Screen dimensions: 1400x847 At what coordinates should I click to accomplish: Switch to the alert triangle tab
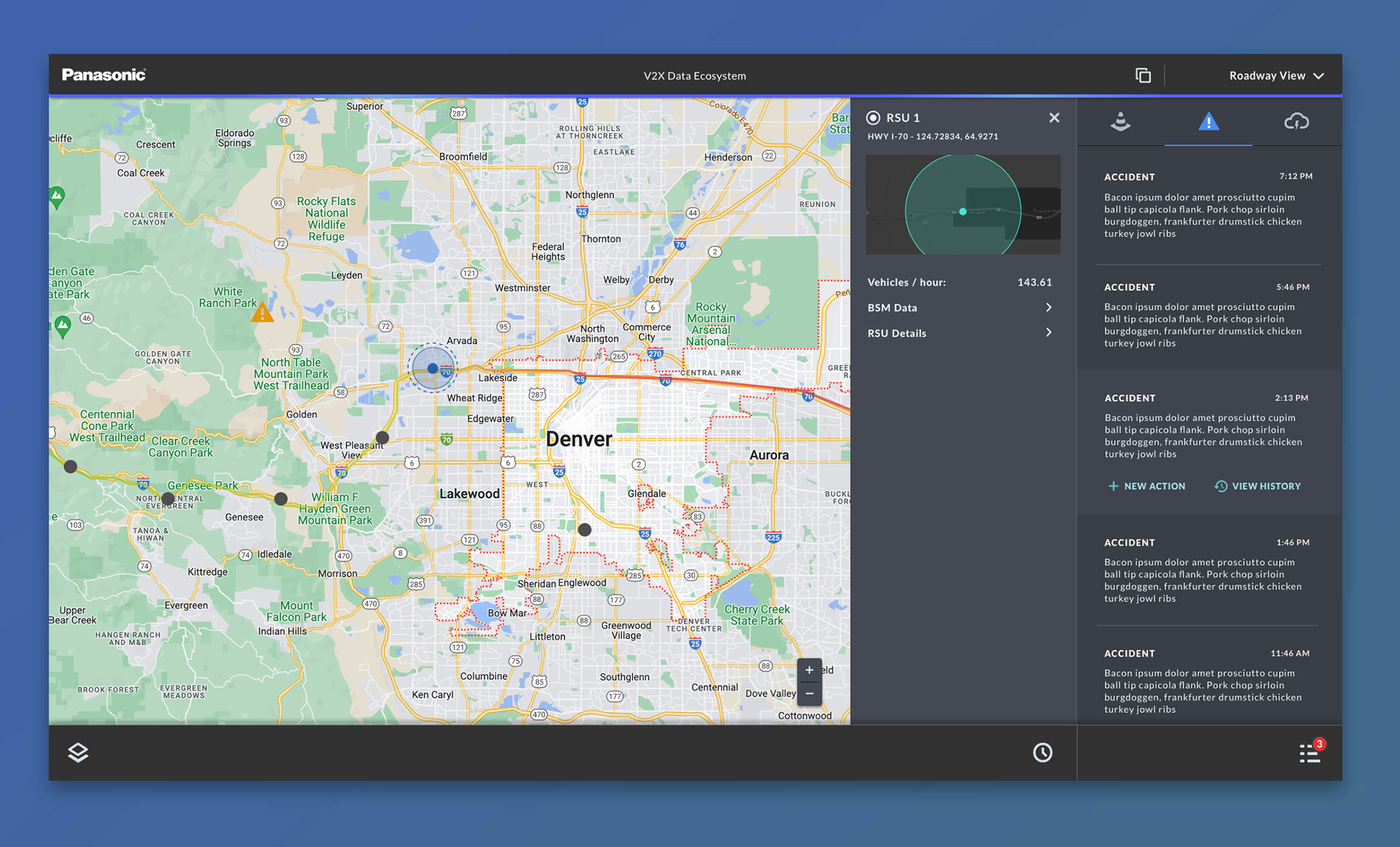[1208, 122]
